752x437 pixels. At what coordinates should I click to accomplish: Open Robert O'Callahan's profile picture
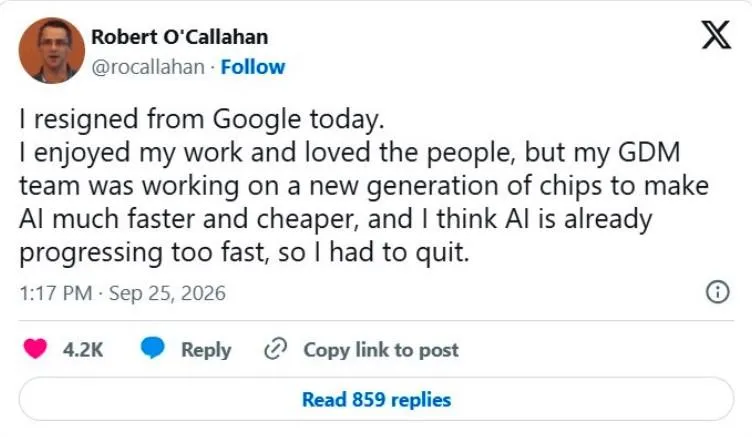[52, 50]
